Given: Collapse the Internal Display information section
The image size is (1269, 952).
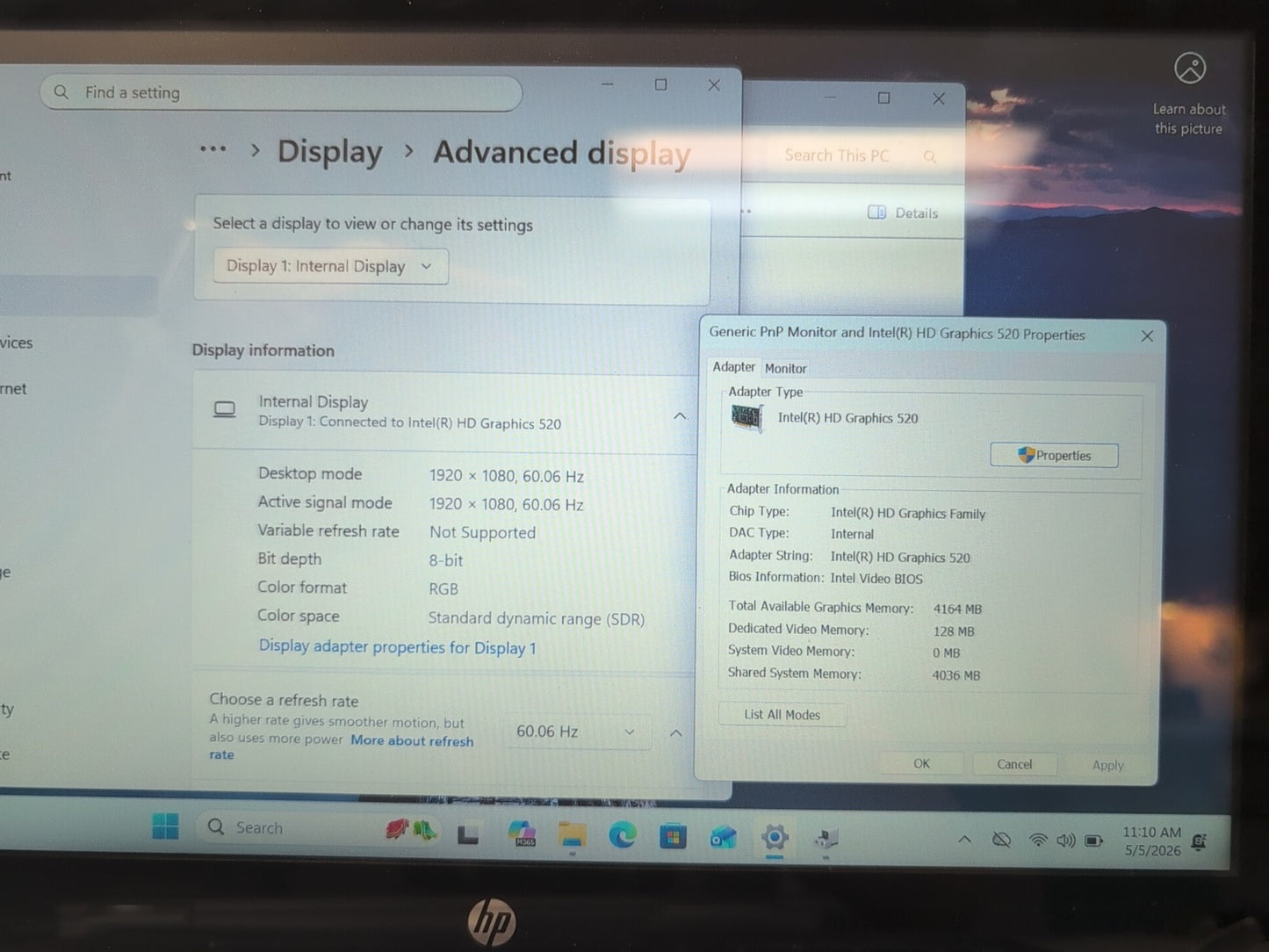Looking at the screenshot, I should pos(680,416).
